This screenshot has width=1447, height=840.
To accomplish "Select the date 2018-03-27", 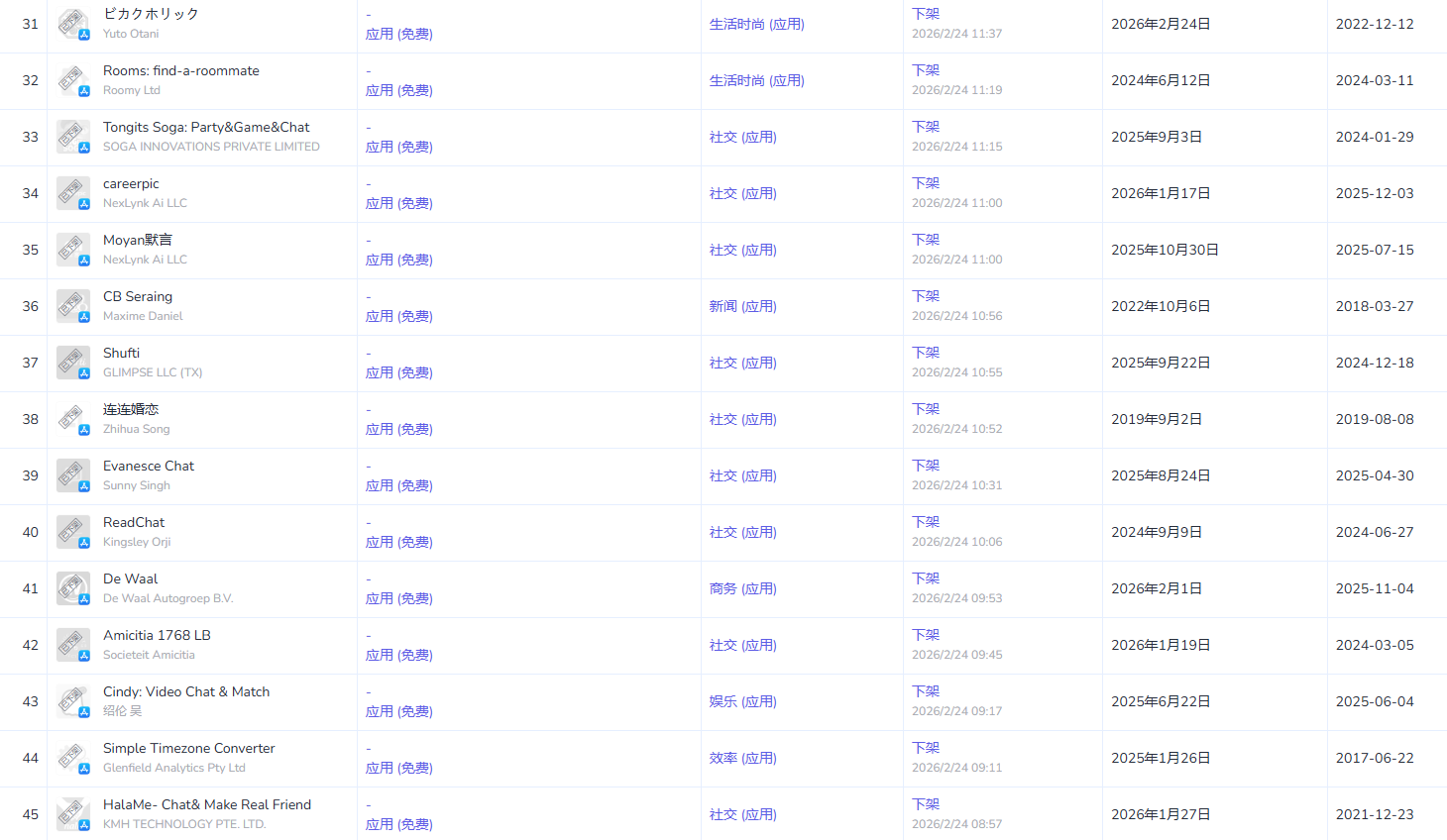I will click(x=1375, y=306).
